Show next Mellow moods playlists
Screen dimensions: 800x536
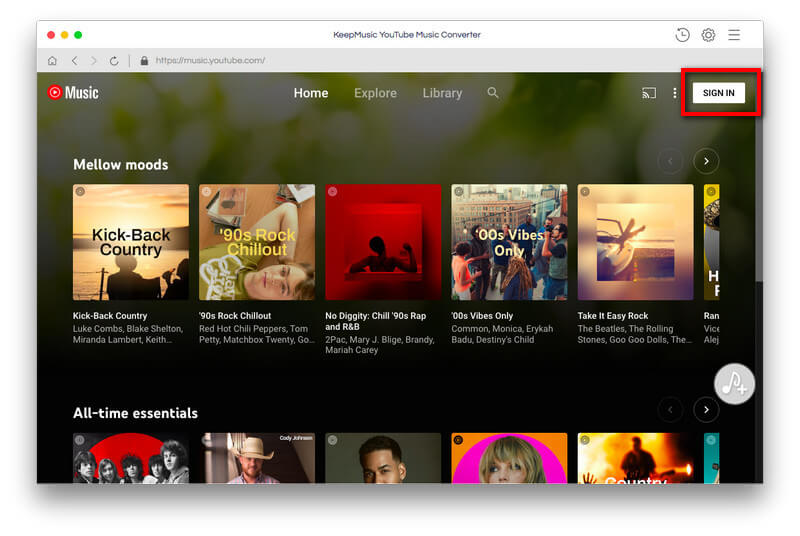point(706,161)
